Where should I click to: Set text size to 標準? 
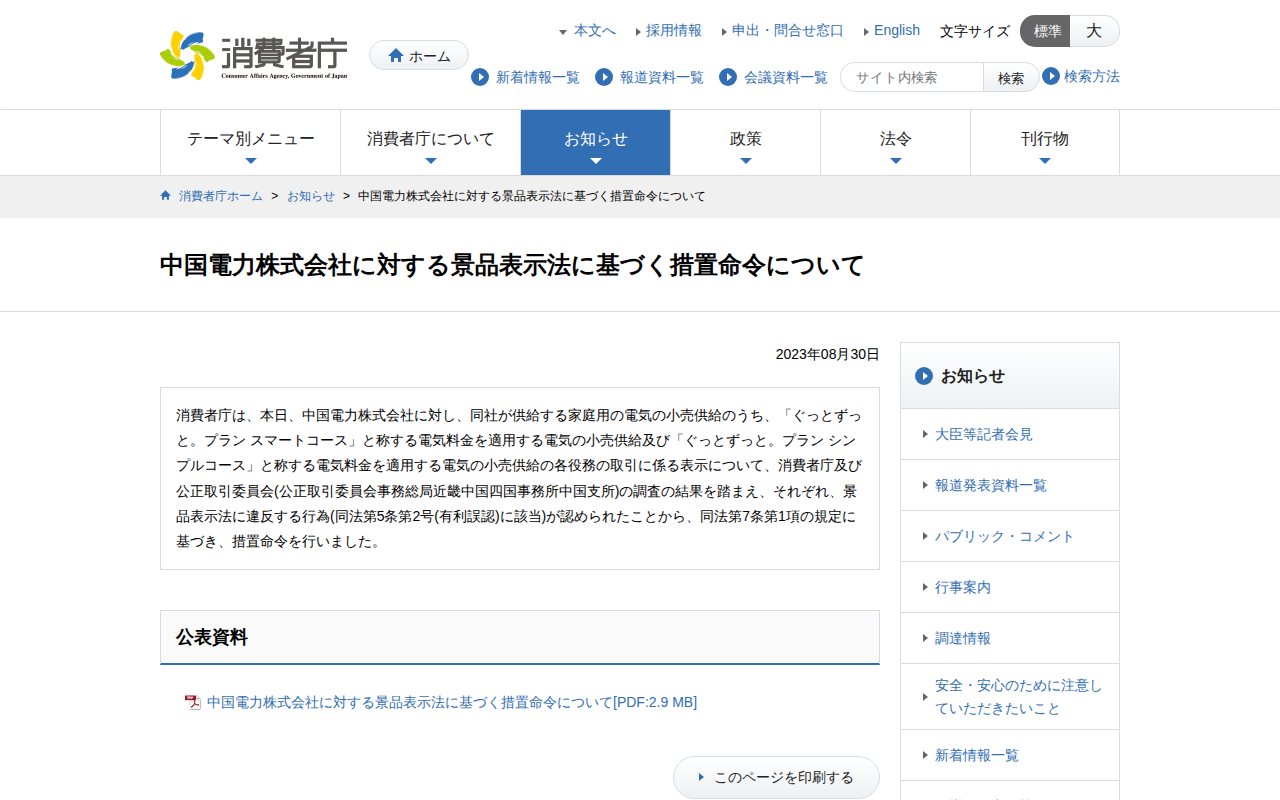coord(1046,31)
